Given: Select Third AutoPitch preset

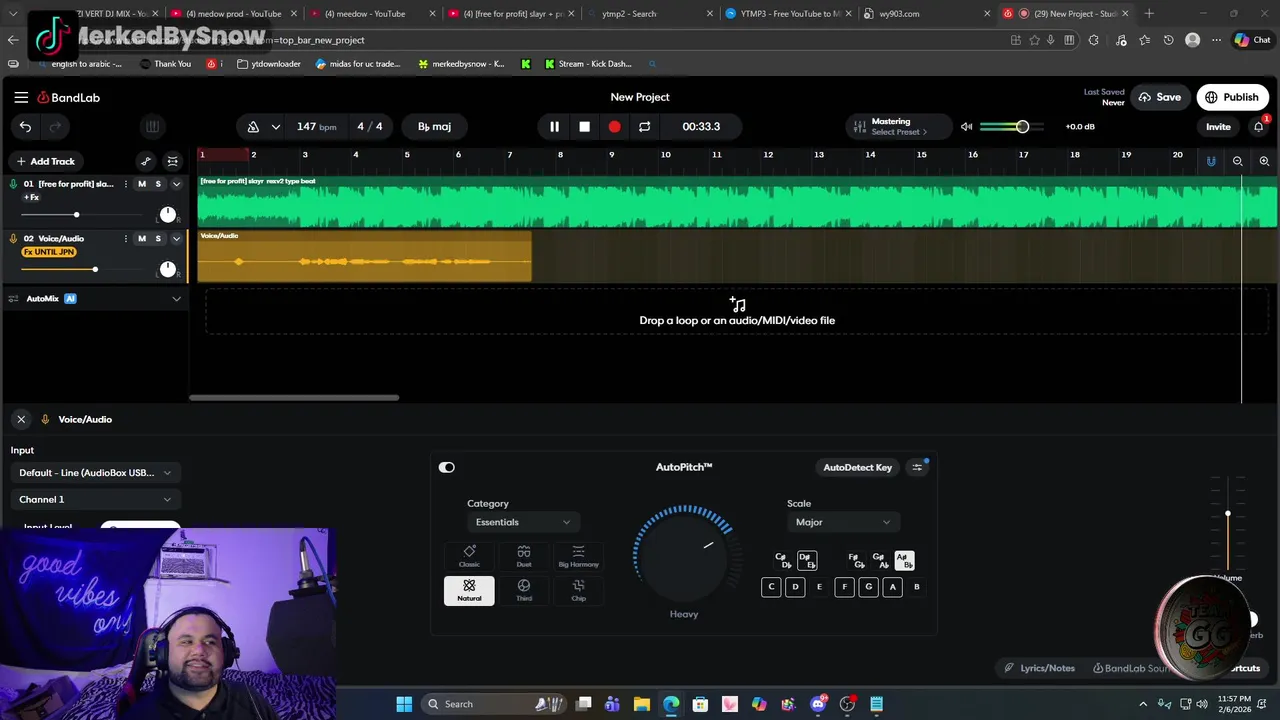Looking at the screenshot, I should pyautogui.click(x=524, y=590).
